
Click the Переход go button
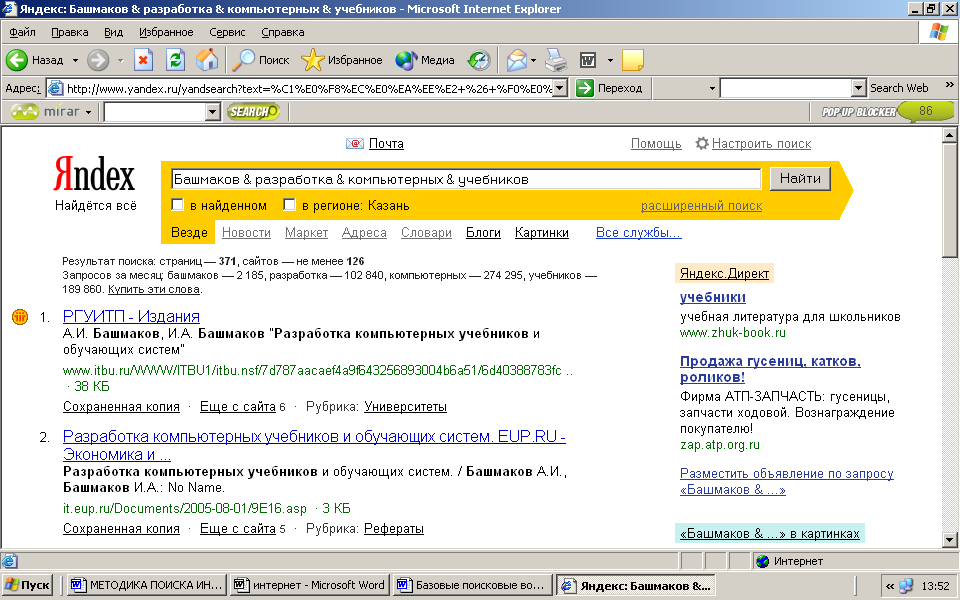click(x=610, y=88)
